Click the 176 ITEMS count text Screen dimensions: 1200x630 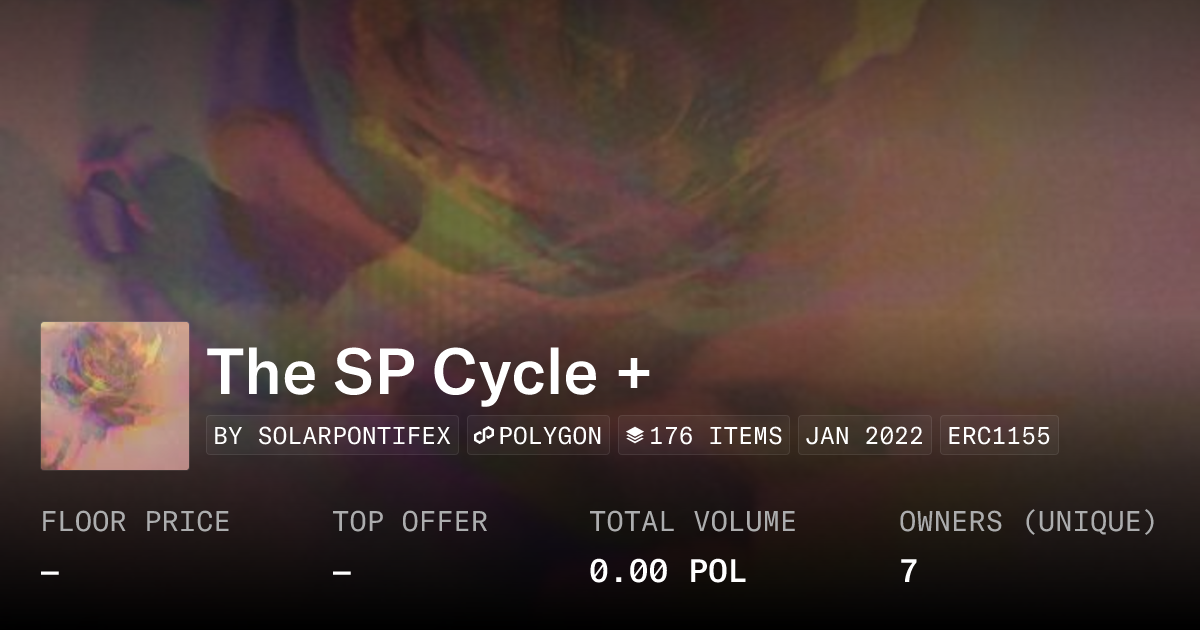pos(715,436)
